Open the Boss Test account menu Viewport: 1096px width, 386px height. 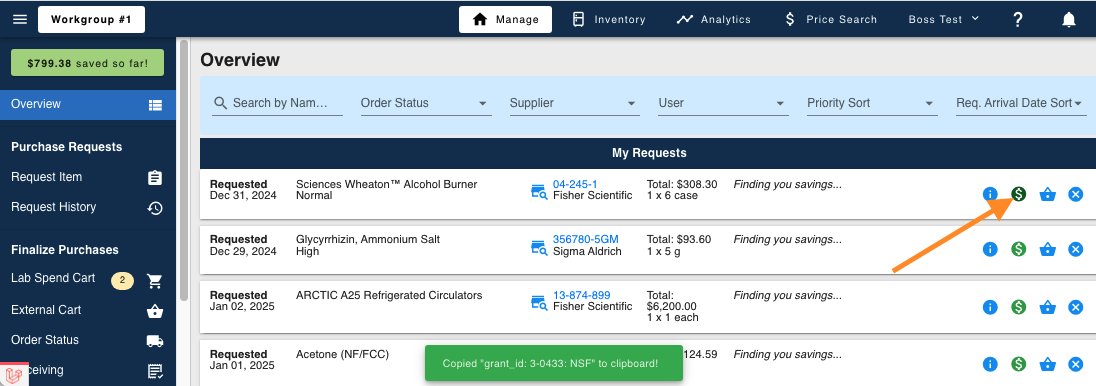point(944,20)
